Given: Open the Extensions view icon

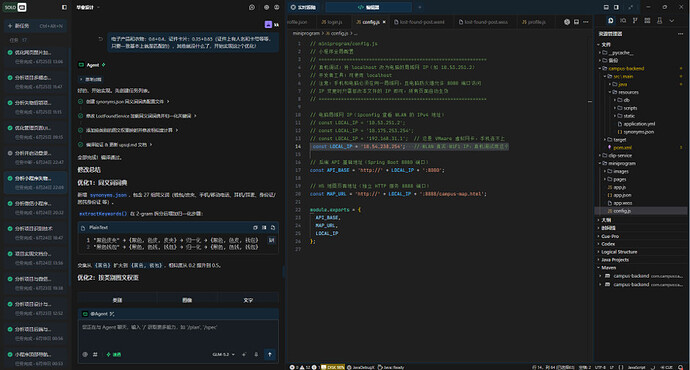Looking at the screenshot, I should tap(647, 21).
